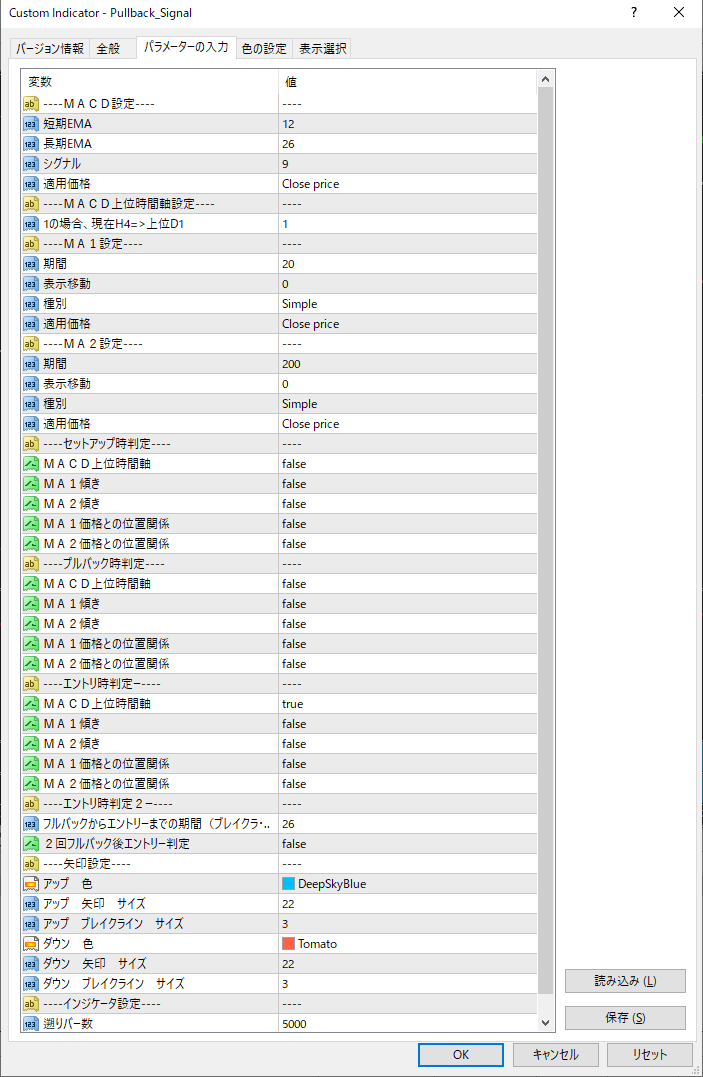Click the bool icon beside ２回フルバック後エントリー判定
The height and width of the screenshot is (1077, 703).
(31, 843)
